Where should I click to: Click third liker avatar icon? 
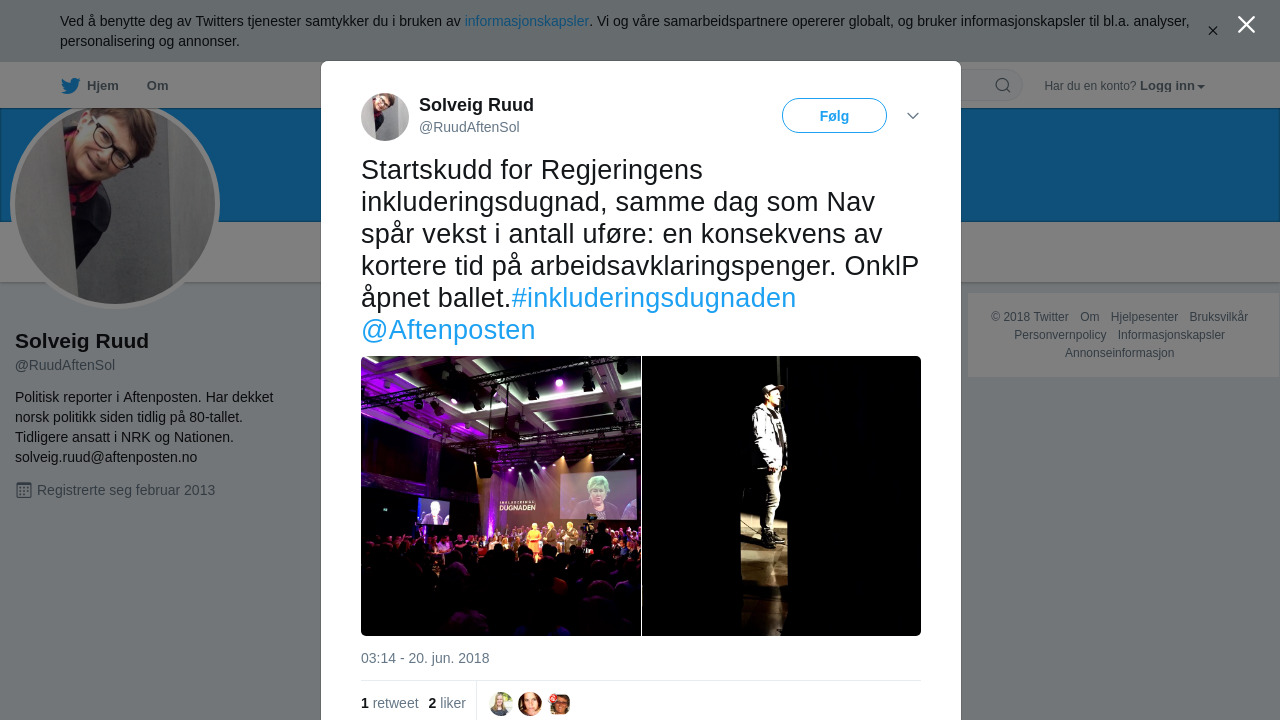(559, 704)
